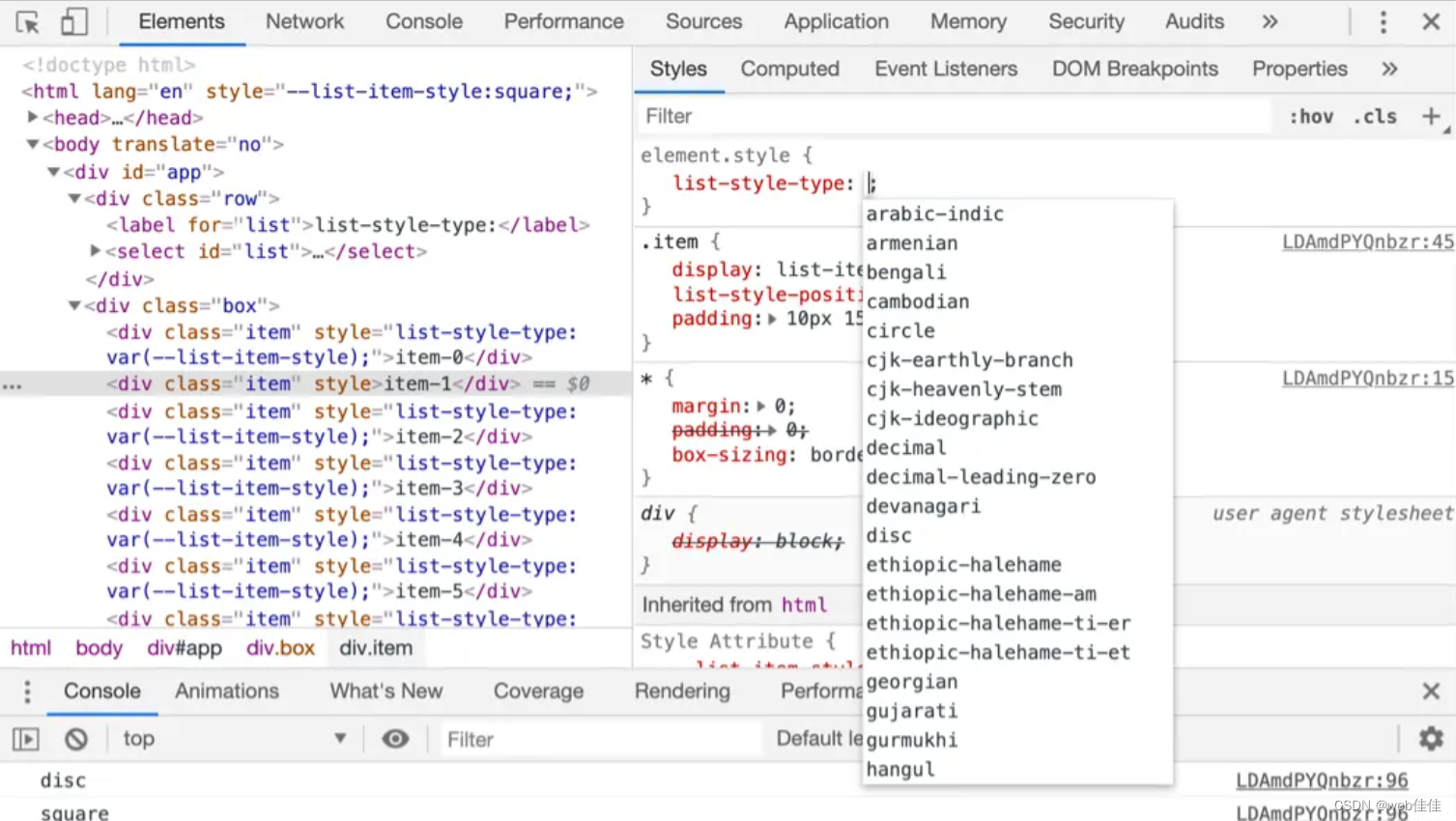
Task: Open the Rendering drawer tab
Action: coord(681,692)
